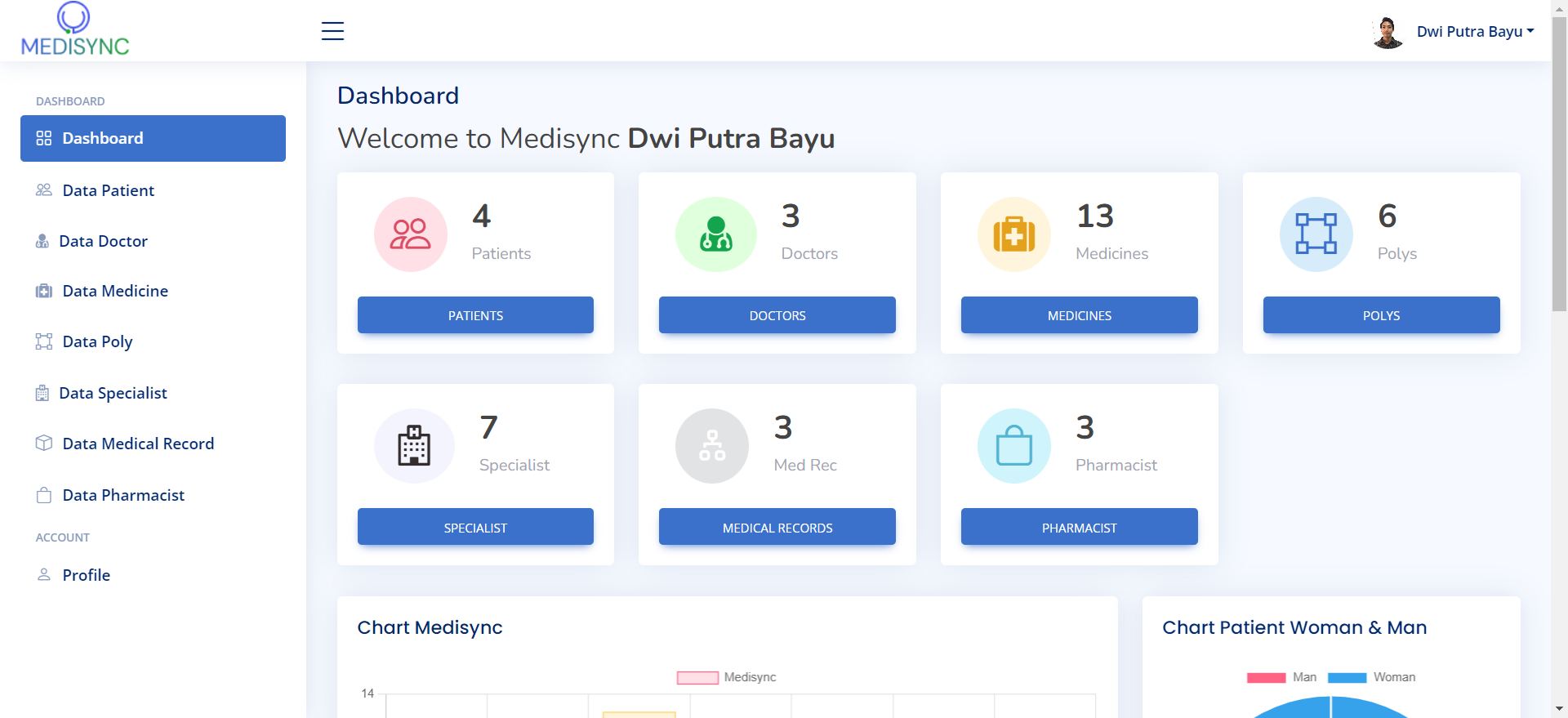Screen dimensions: 1568x718
Task: Click the Medisync logo
Action: pyautogui.click(x=73, y=30)
